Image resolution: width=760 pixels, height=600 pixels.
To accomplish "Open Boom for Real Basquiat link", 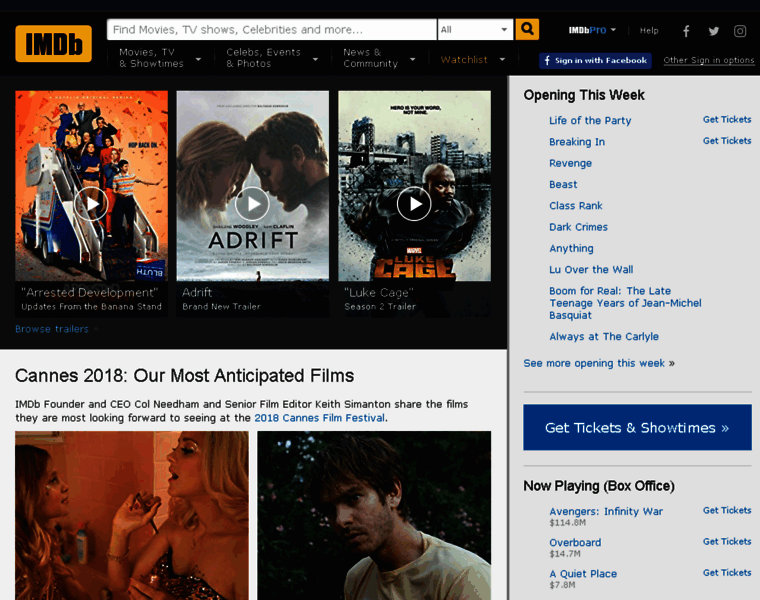I will pyautogui.click(x=625, y=303).
